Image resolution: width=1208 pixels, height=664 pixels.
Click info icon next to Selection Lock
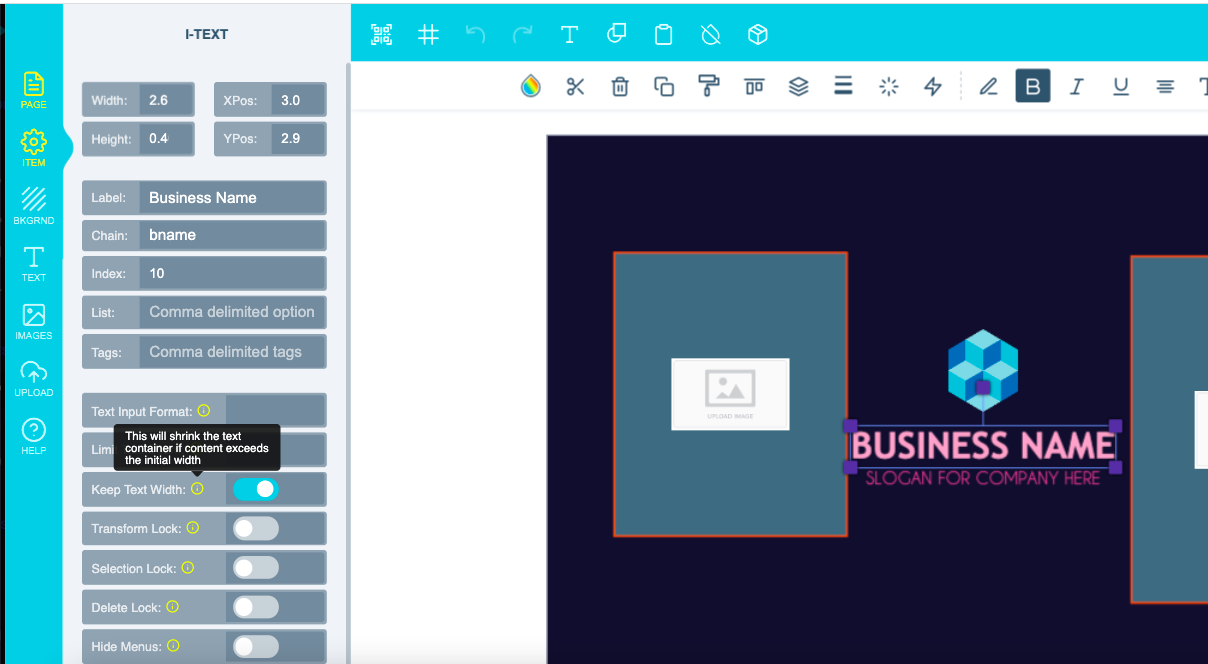[x=188, y=568]
